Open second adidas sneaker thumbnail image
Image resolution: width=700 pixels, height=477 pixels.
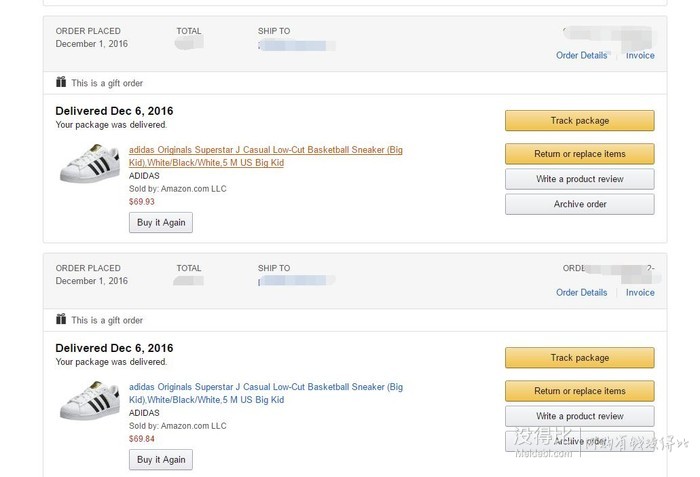90,401
